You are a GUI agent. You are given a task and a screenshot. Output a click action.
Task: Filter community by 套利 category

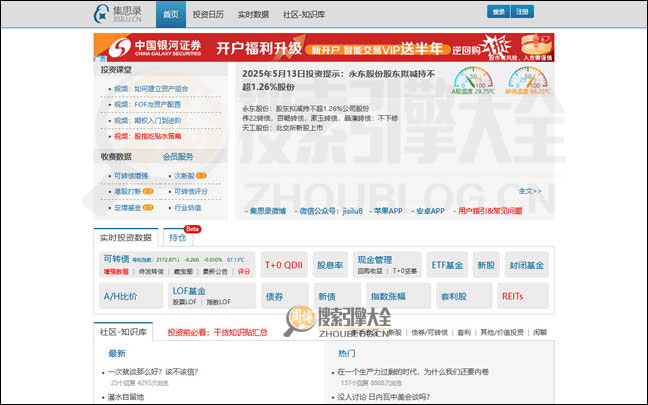tap(464, 332)
